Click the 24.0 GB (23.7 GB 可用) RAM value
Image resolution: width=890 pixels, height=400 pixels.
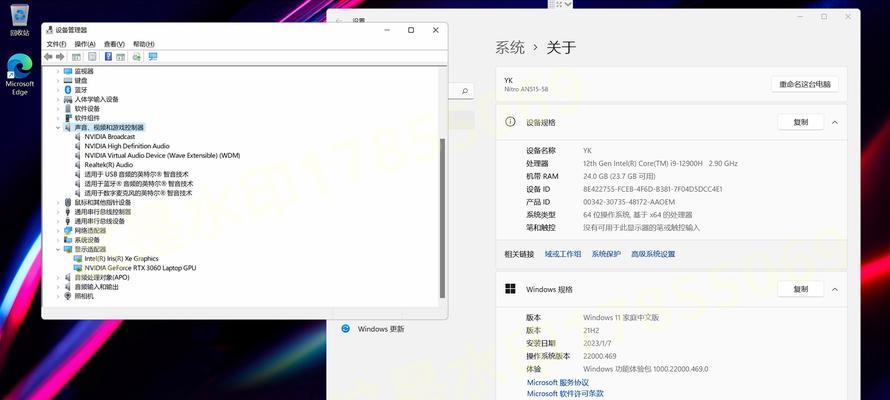pos(619,176)
